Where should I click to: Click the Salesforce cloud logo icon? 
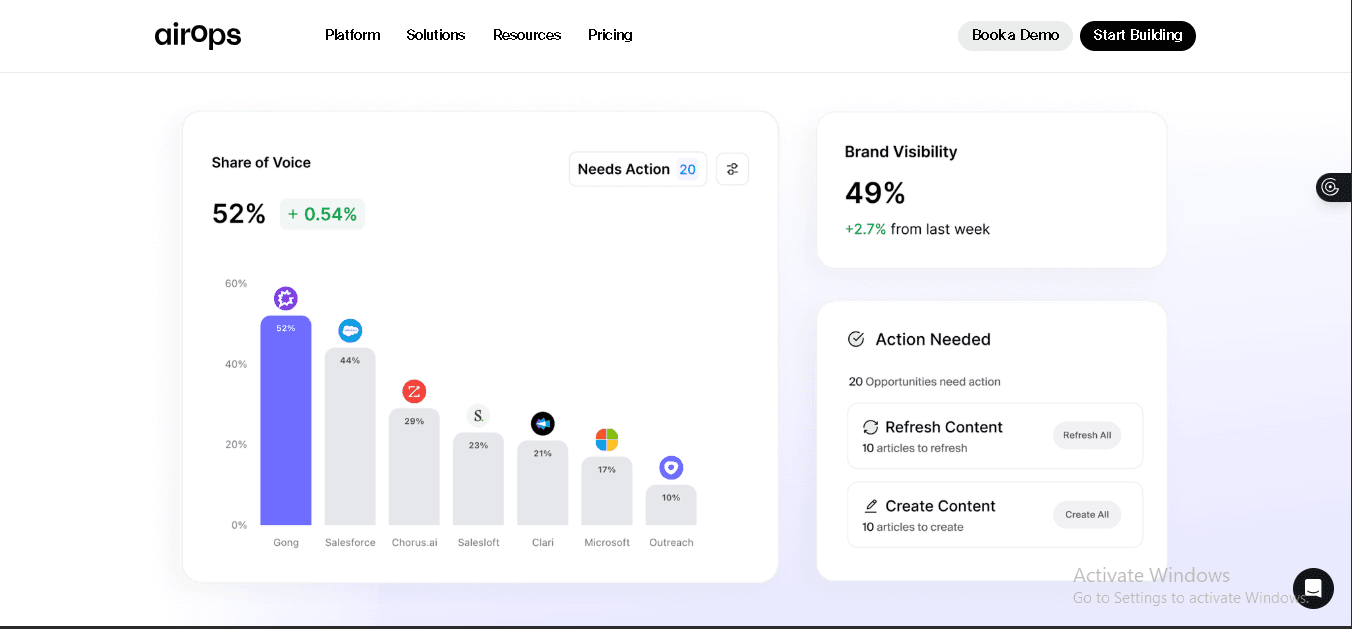tap(350, 331)
